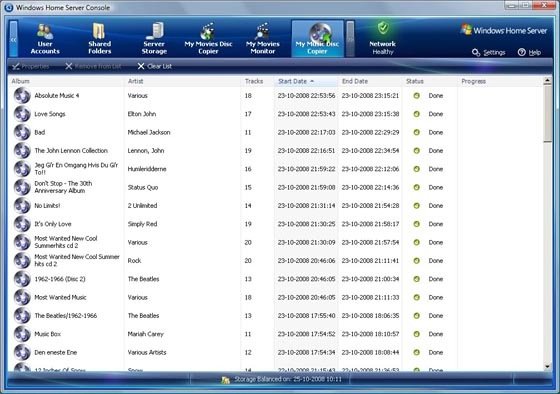This screenshot has width=560, height=394.
Task: Switch to Server Storage tab
Action: (x=154, y=39)
